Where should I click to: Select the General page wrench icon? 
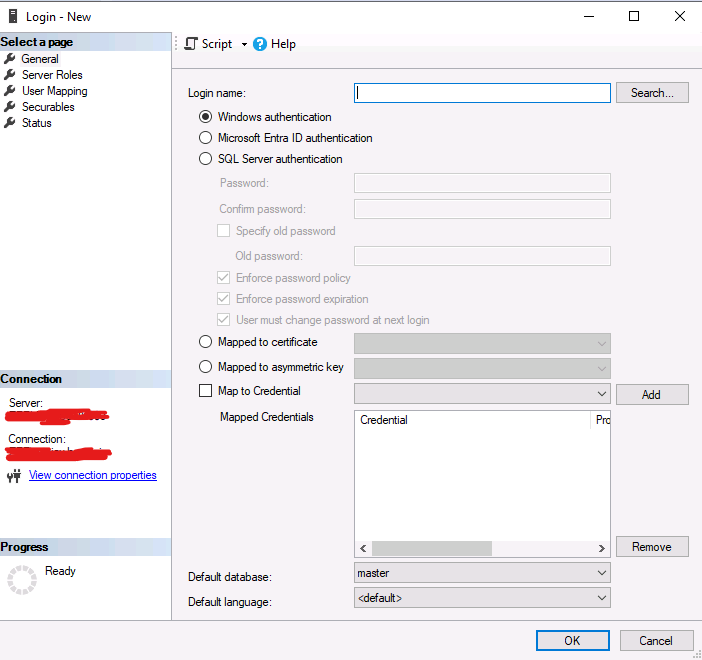pyautogui.click(x=10, y=59)
